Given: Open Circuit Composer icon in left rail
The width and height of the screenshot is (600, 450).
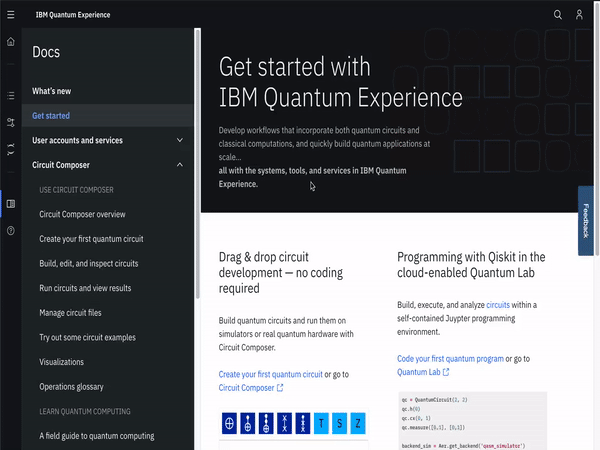Looking at the screenshot, I should 11,122.
